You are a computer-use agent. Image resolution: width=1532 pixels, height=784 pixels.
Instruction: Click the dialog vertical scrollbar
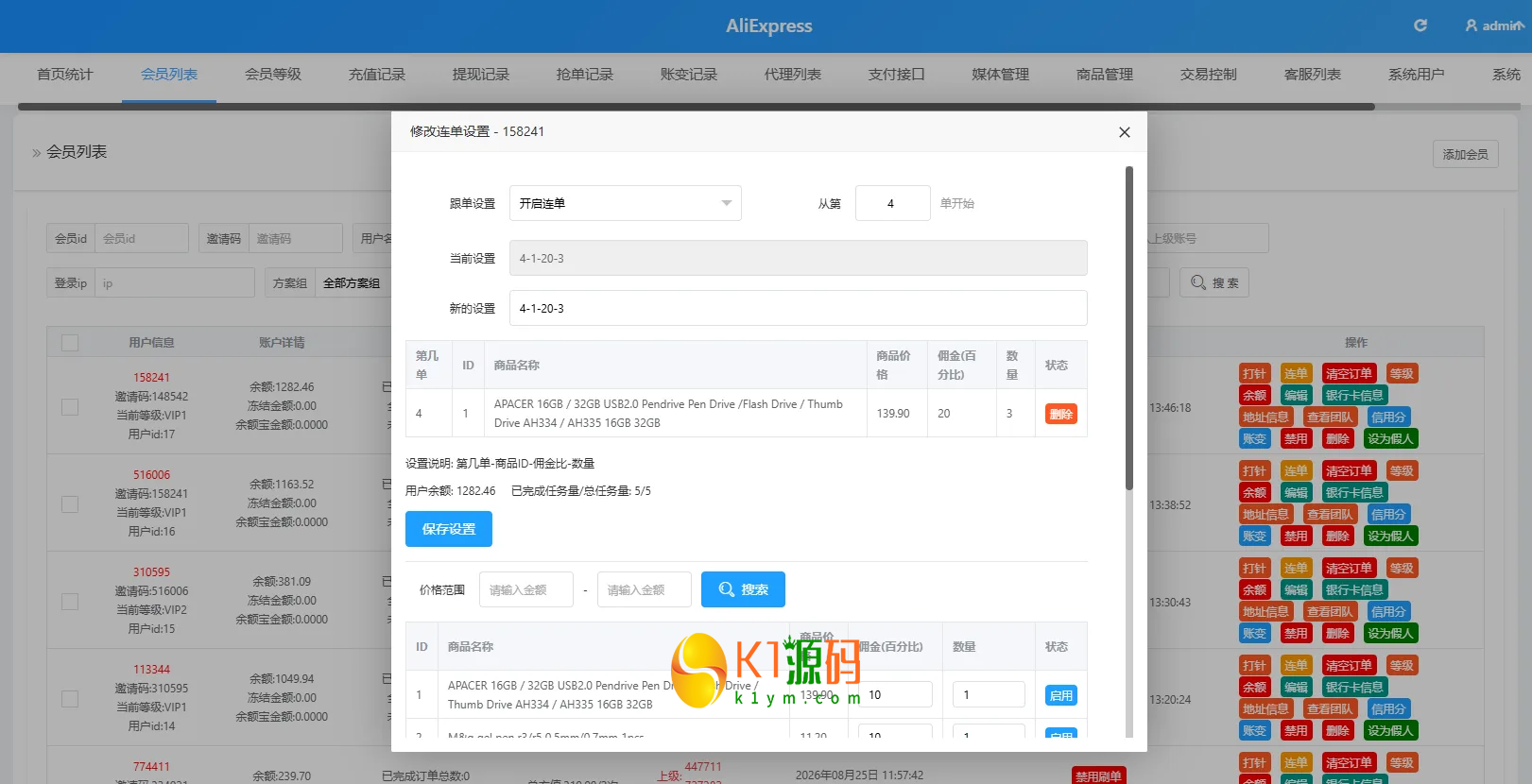tap(1128, 328)
